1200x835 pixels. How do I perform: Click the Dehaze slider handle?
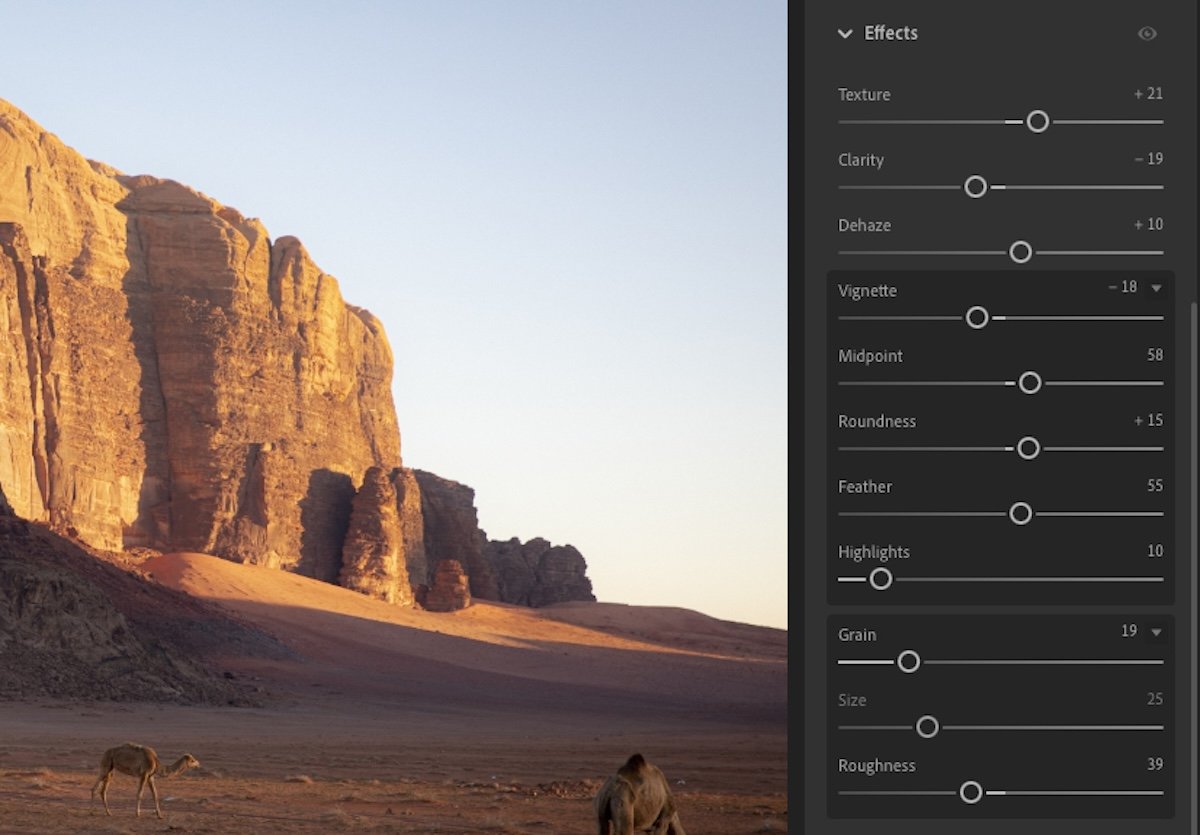(x=1020, y=252)
